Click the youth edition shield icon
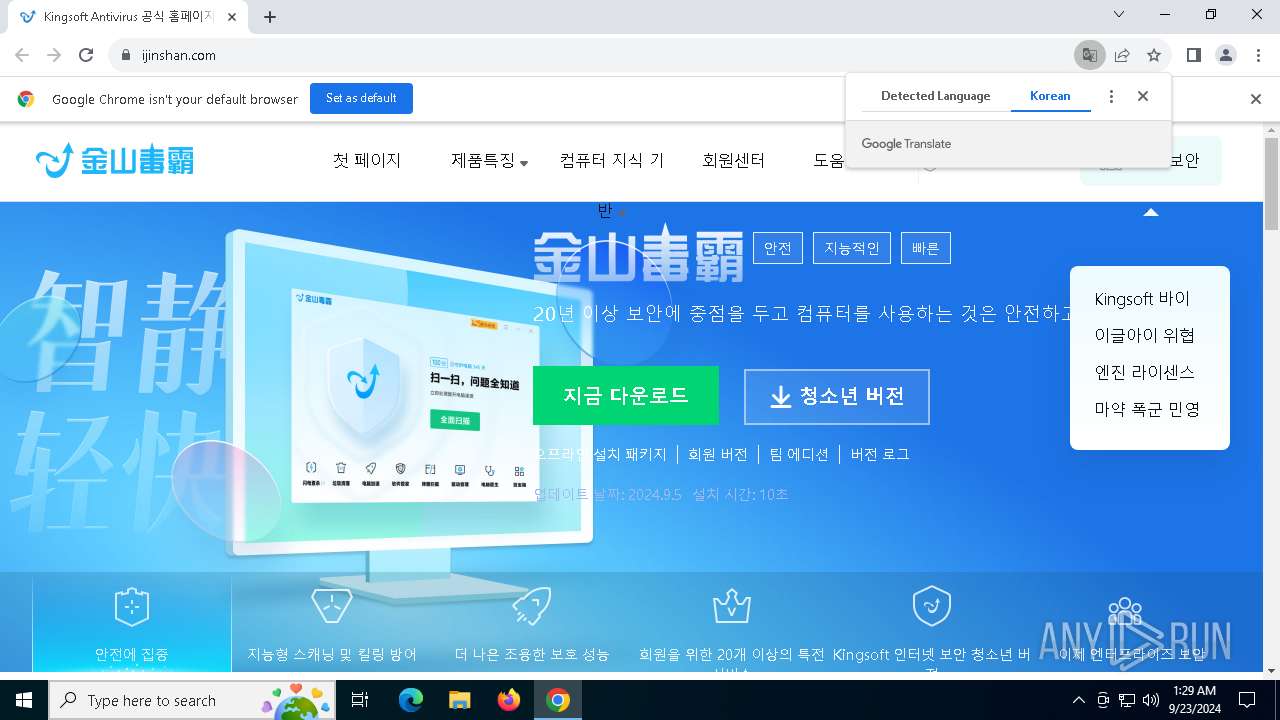 pyautogui.click(x=932, y=606)
